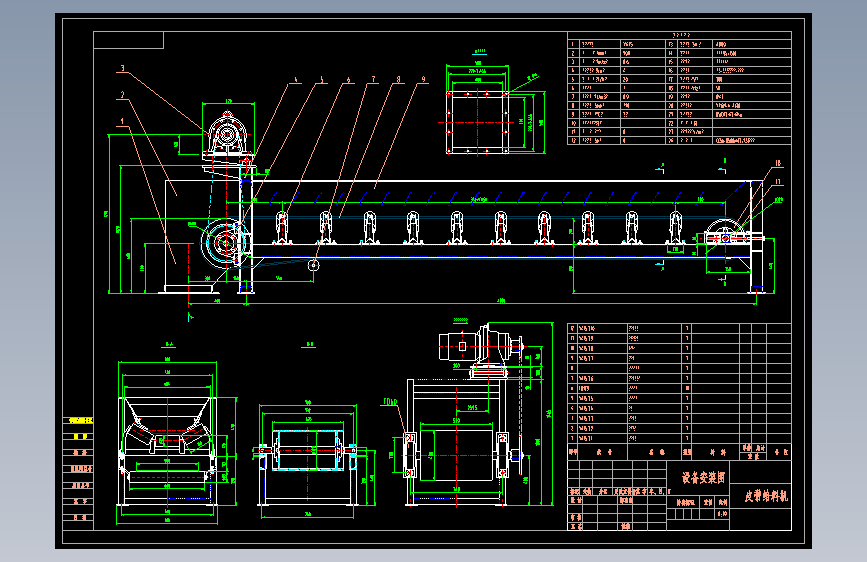867x562 pixels.
Task: Click the small take-up roller circle below the belt
Action: tap(314, 266)
